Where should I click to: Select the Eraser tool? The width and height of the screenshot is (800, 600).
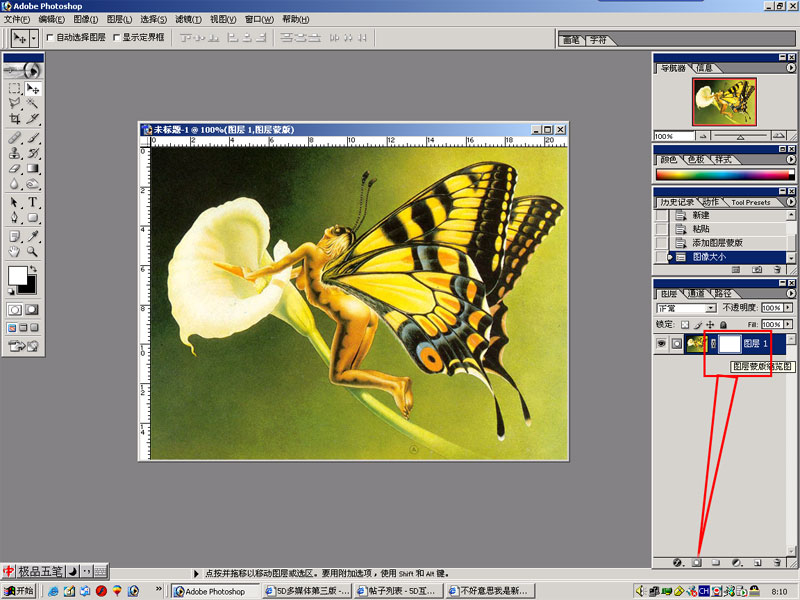14,168
